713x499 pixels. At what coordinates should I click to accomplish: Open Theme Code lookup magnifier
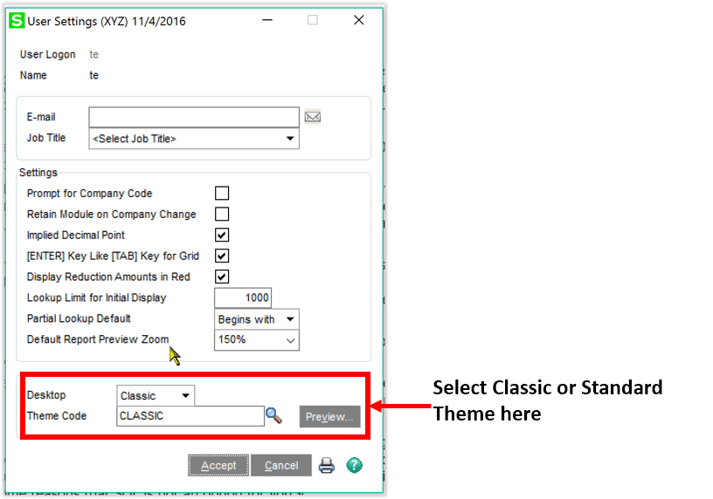(x=273, y=416)
